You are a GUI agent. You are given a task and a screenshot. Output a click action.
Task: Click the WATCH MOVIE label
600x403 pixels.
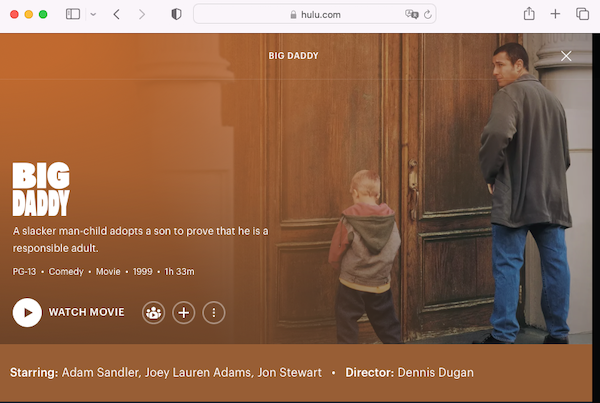pyautogui.click(x=86, y=312)
